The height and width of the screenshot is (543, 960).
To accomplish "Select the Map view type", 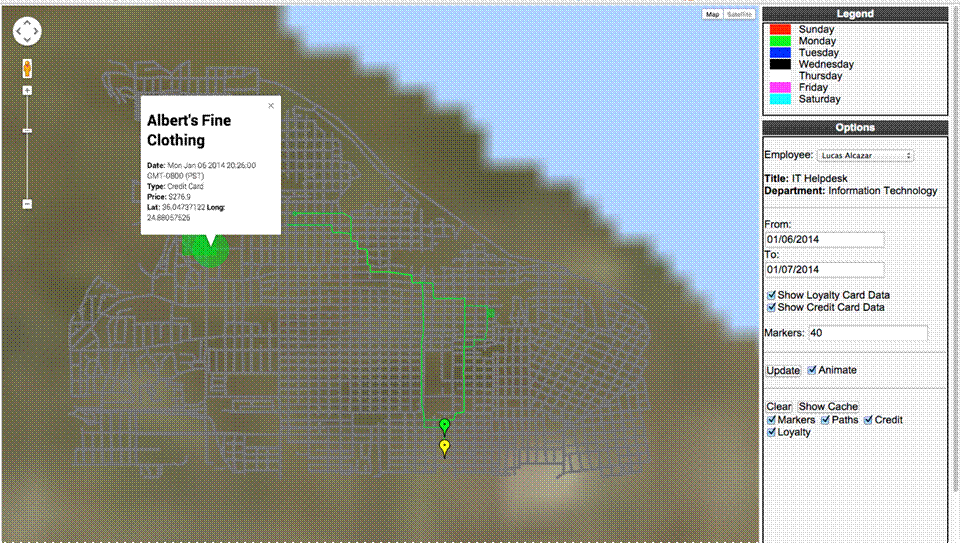I will coord(712,15).
